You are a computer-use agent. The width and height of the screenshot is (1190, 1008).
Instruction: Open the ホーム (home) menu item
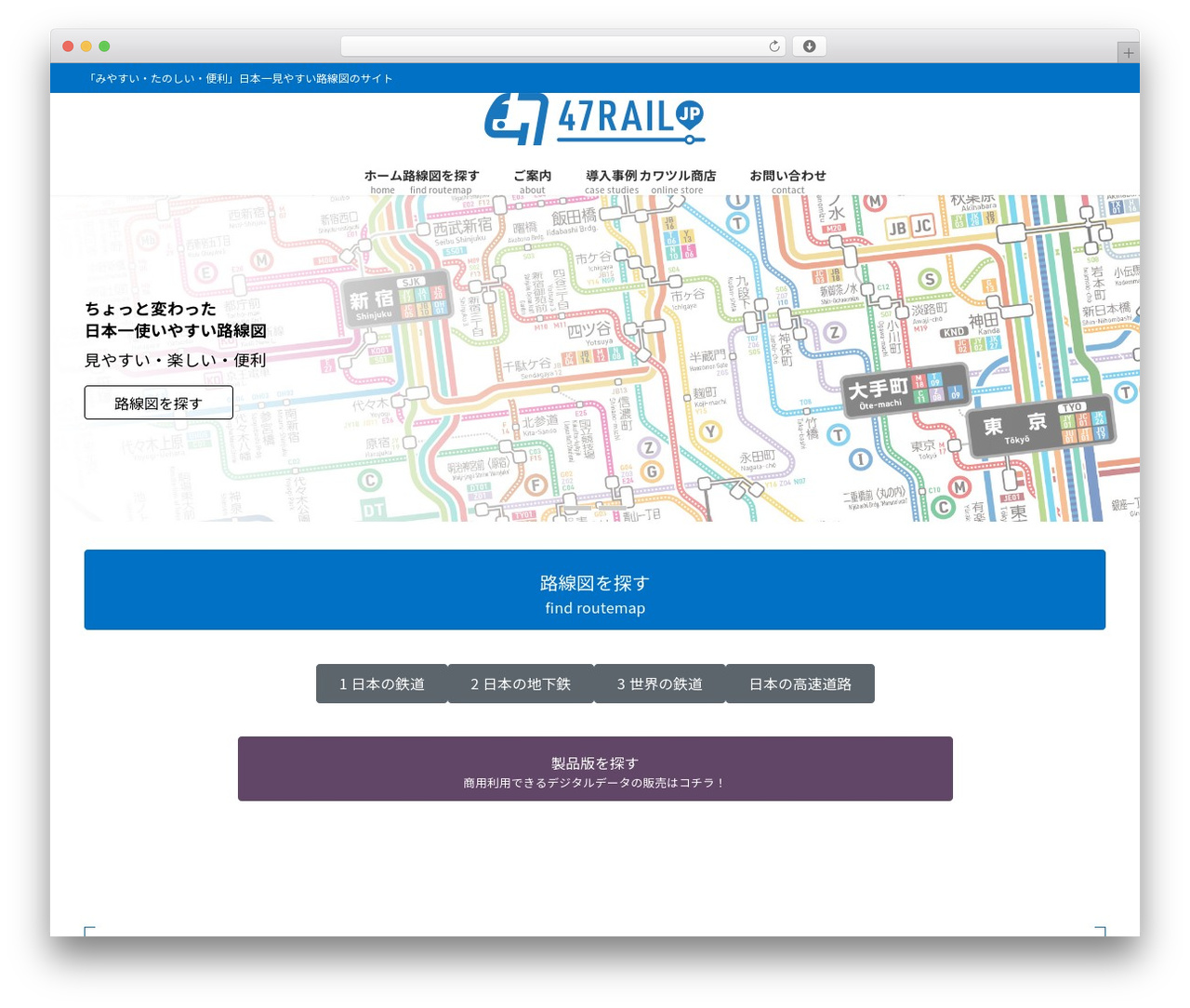[383, 181]
